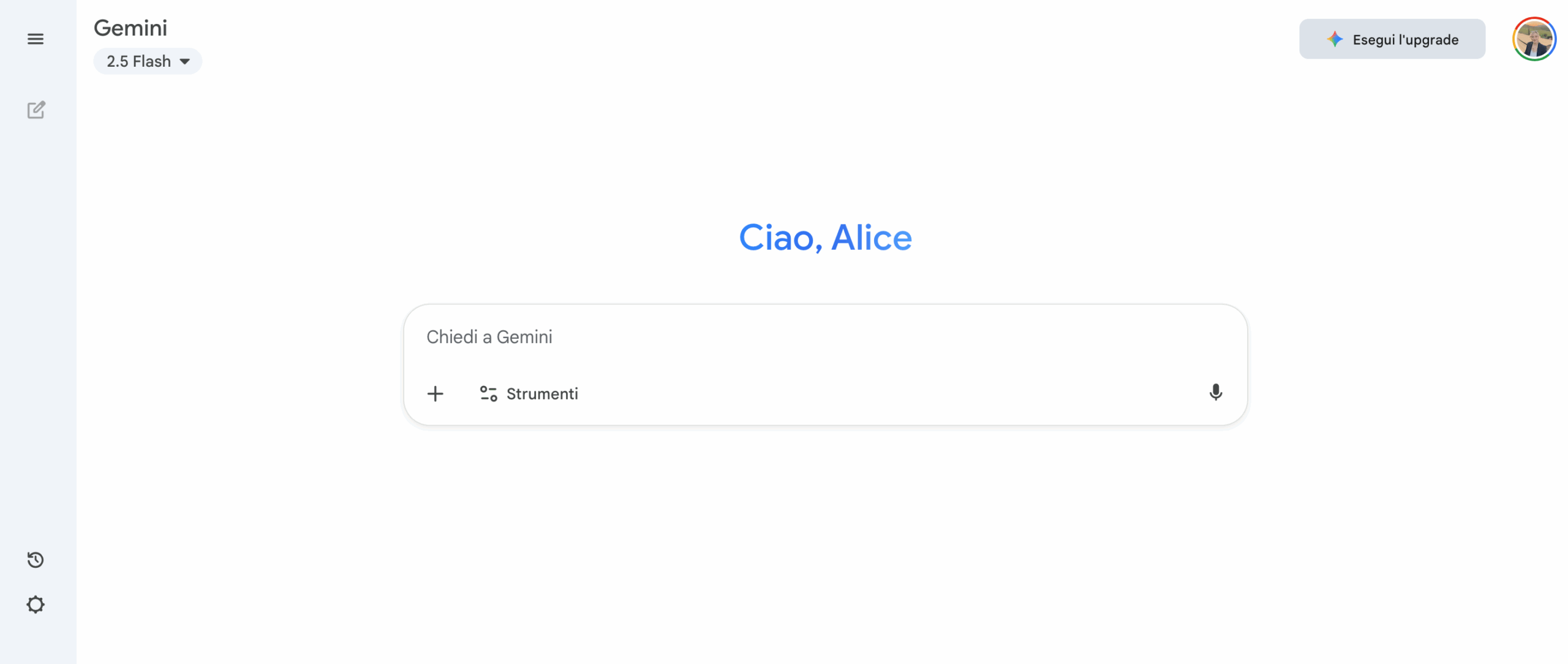Click the Chiedi a Gemini input field
The width and height of the screenshot is (1568, 664).
[825, 336]
